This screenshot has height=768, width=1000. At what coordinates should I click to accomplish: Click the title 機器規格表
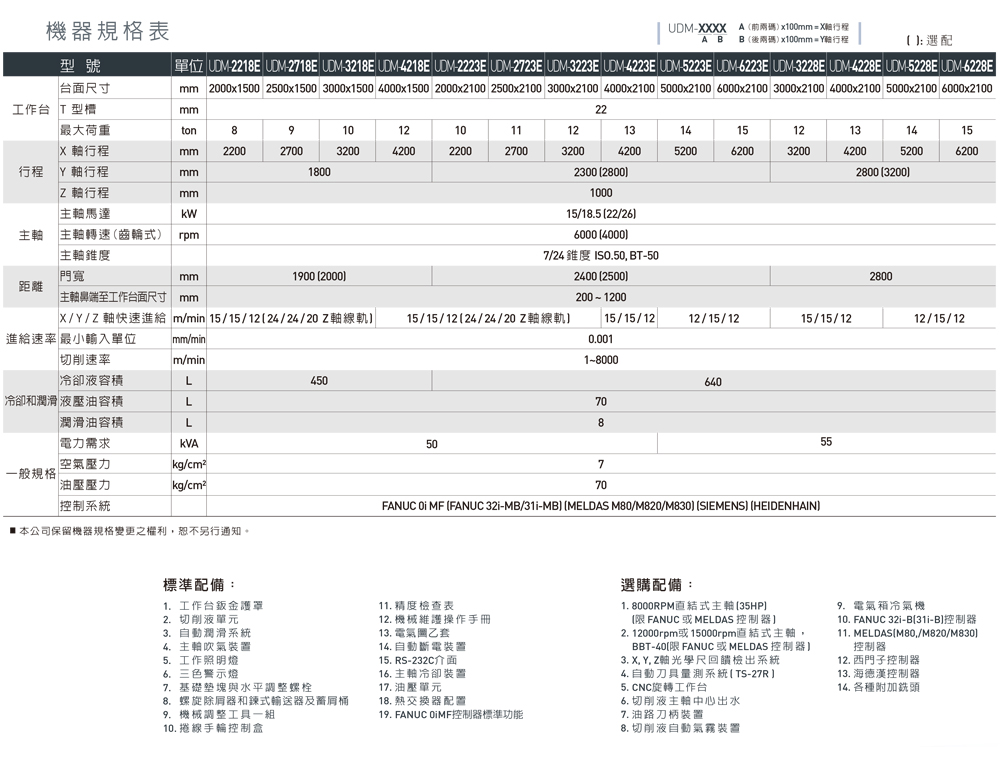click(107, 31)
